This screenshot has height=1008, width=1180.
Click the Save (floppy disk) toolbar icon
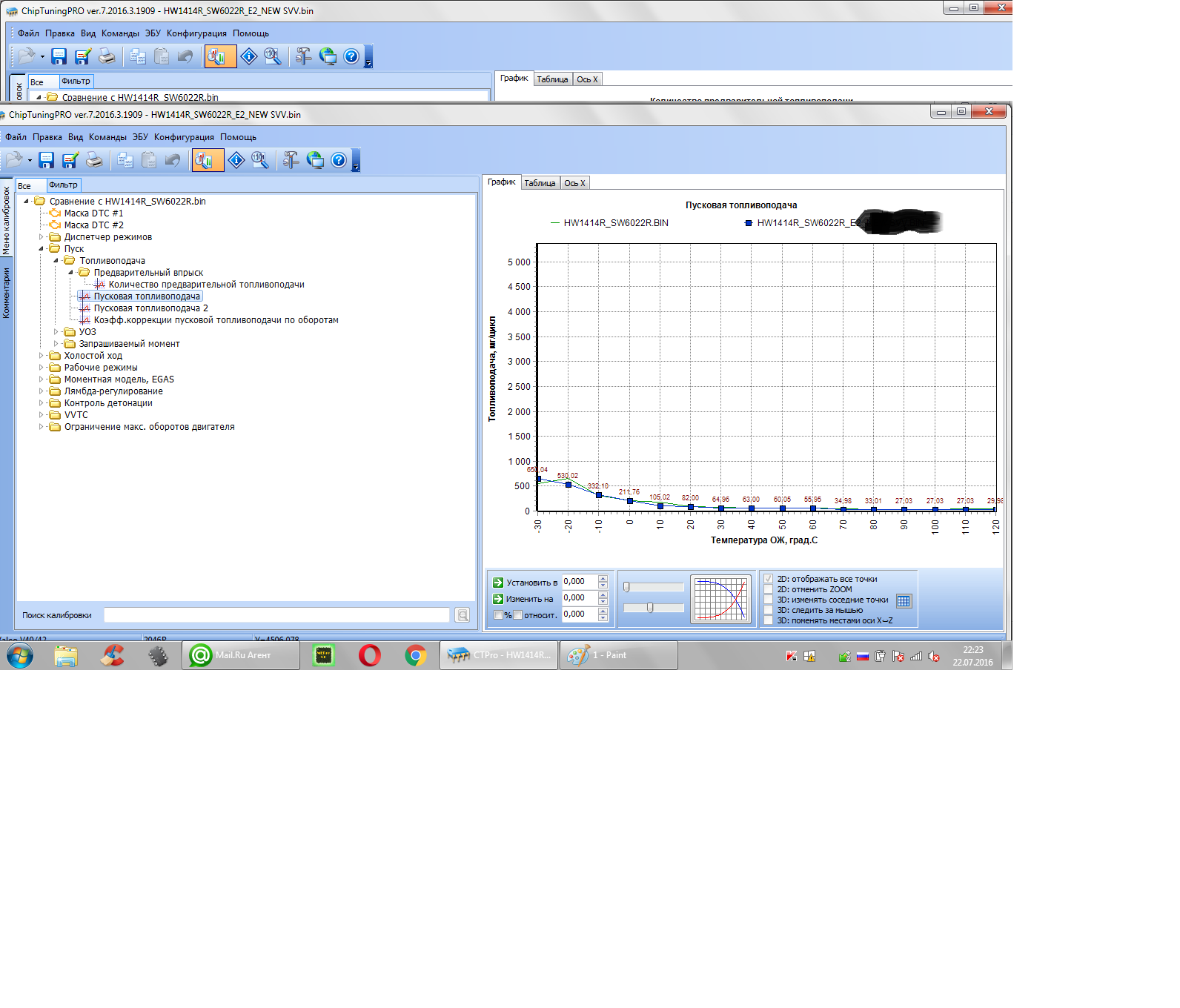46,160
